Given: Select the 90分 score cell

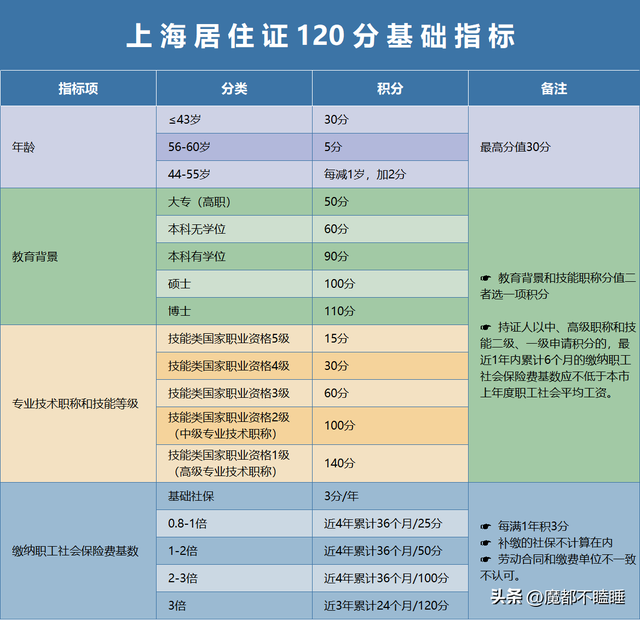Looking at the screenshot, I should click(x=390, y=256).
